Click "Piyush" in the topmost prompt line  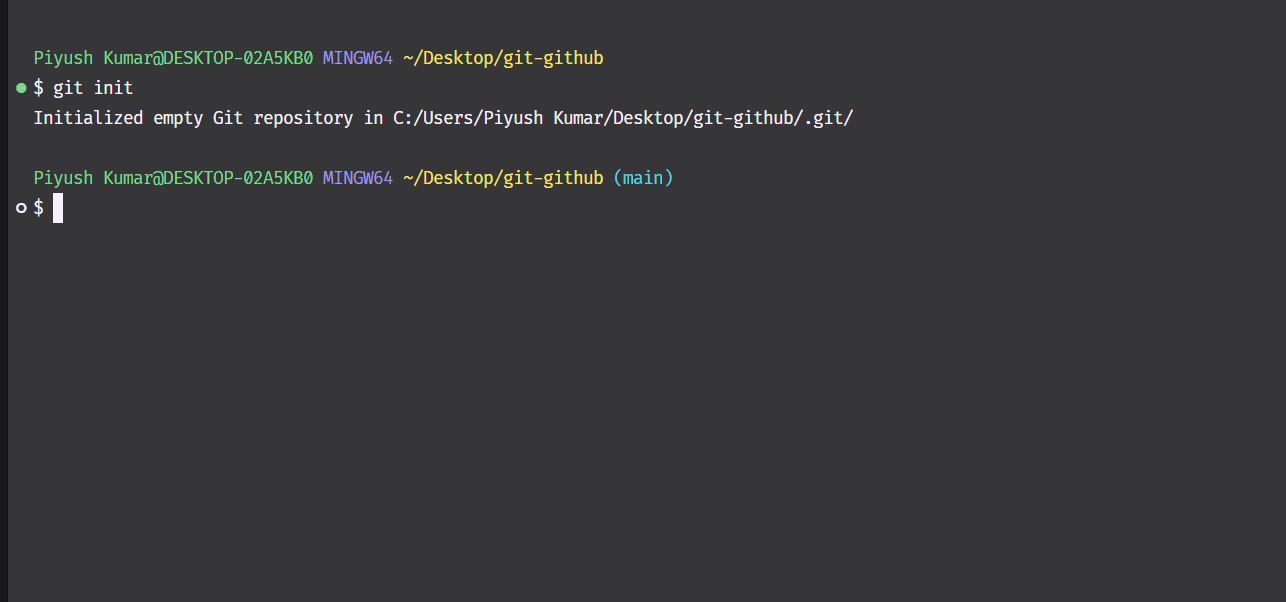click(64, 58)
